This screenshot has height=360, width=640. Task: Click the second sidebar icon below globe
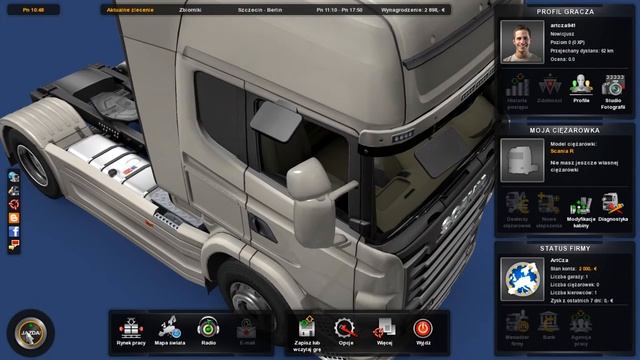tap(14, 191)
